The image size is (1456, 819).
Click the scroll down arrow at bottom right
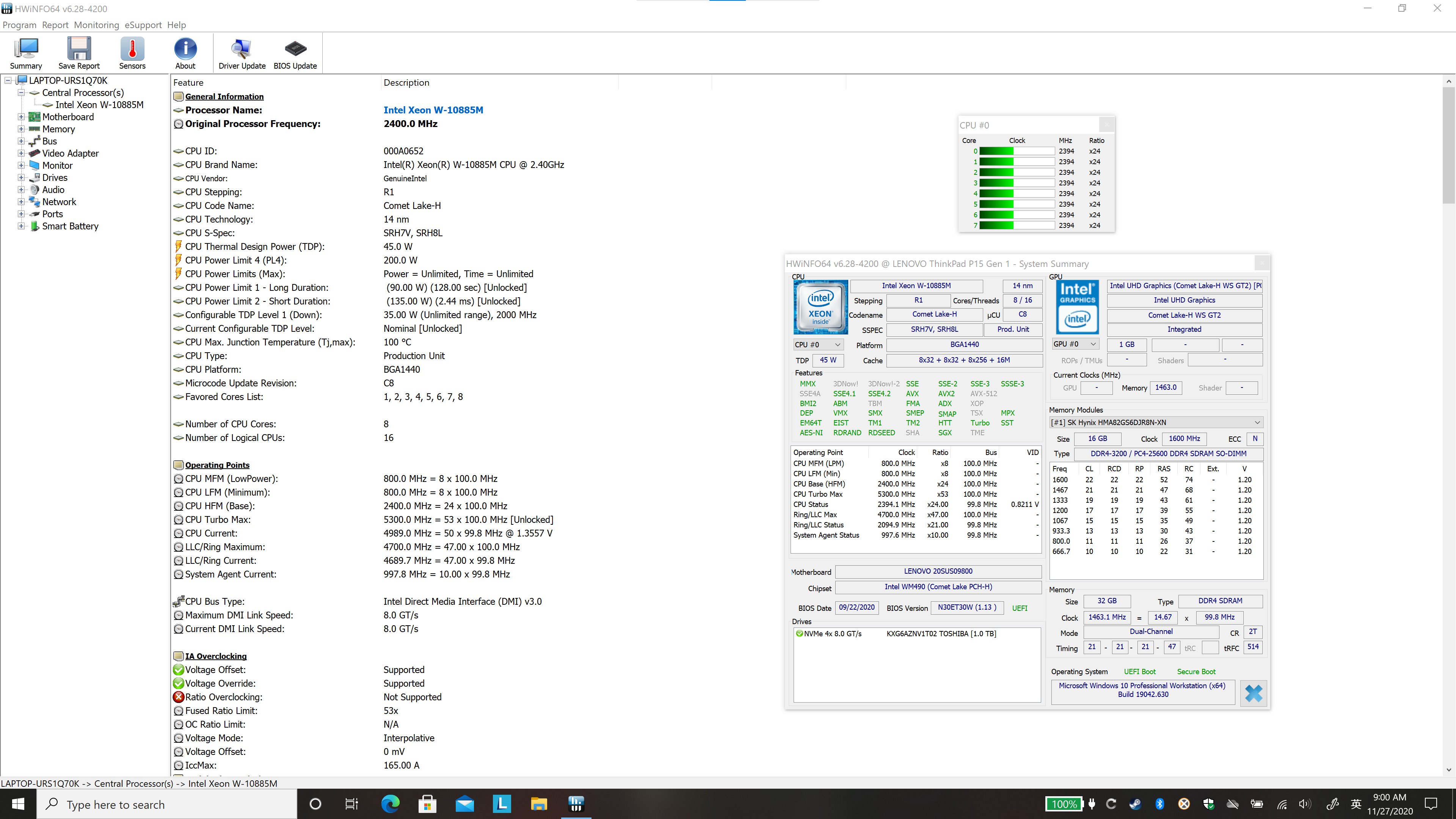coord(1449,769)
